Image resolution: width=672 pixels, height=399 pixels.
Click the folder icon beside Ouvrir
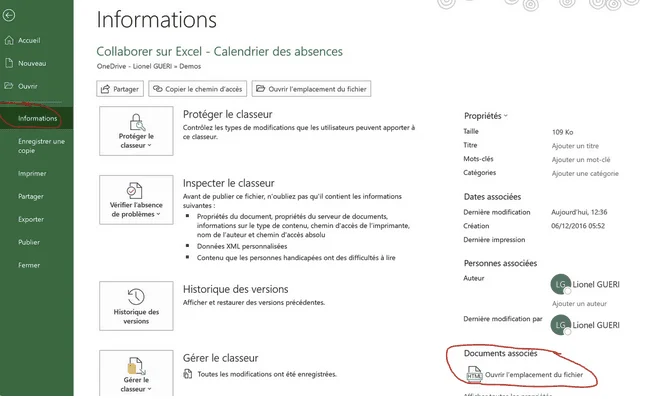(9, 86)
